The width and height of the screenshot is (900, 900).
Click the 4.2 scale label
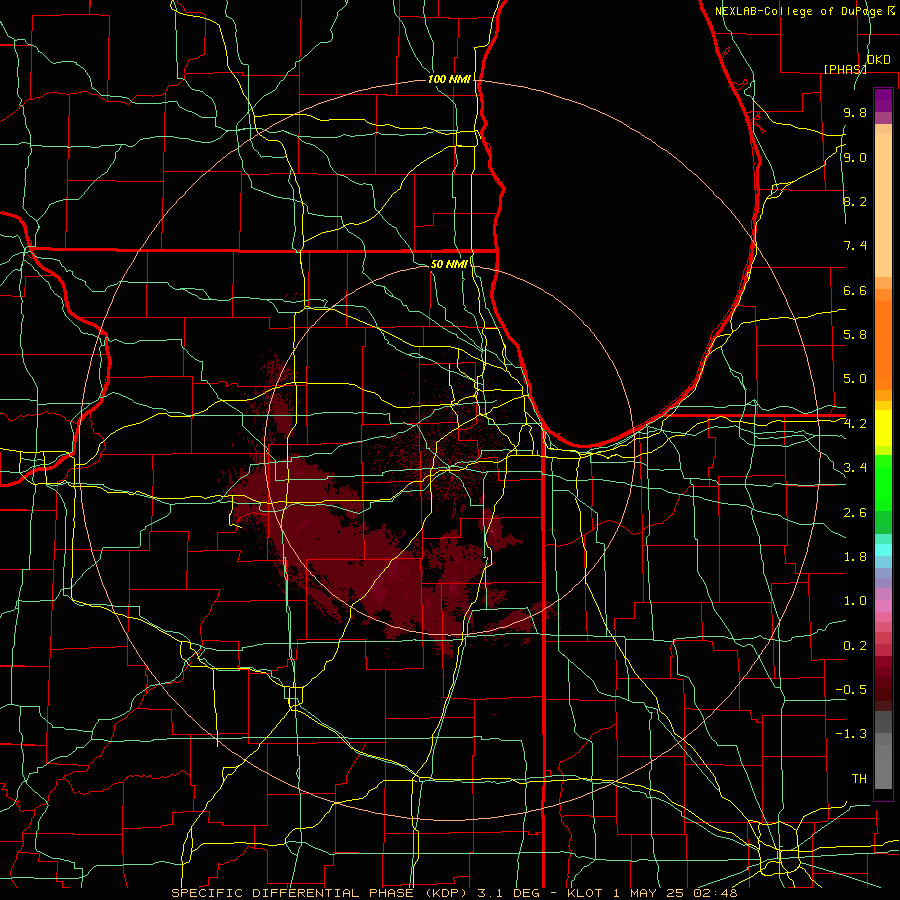[x=855, y=424]
